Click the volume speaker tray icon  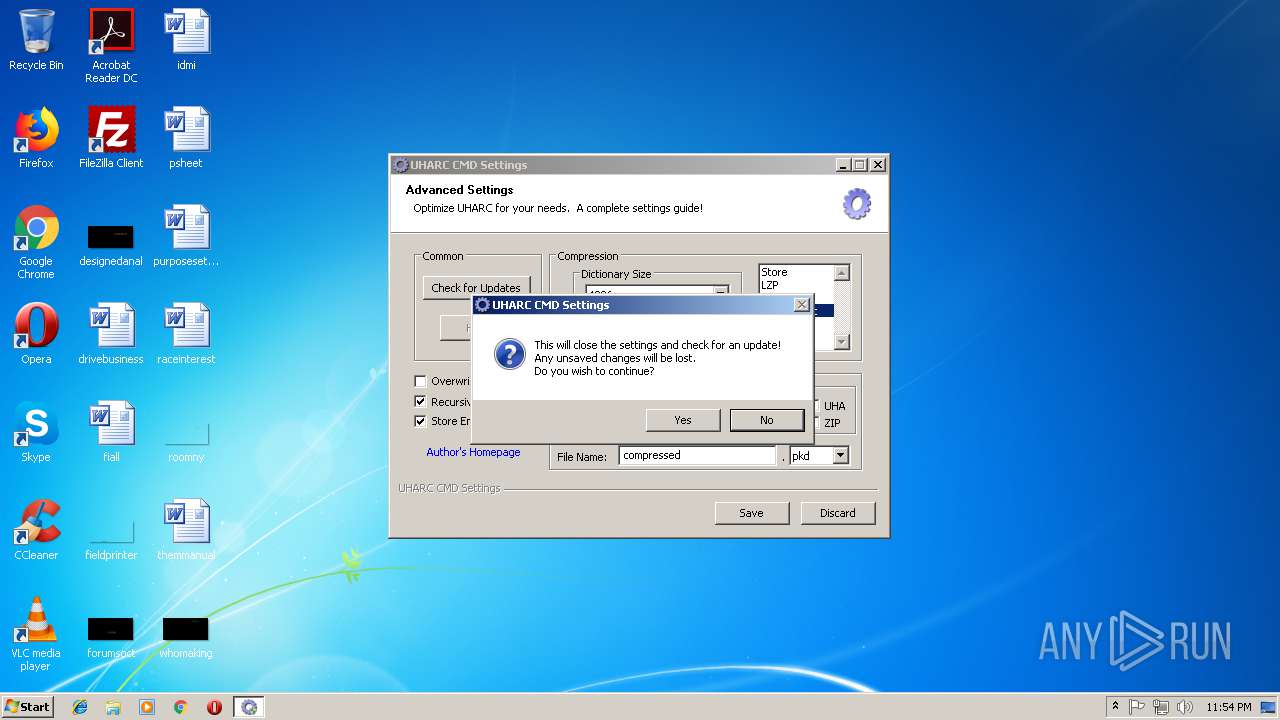1184,707
